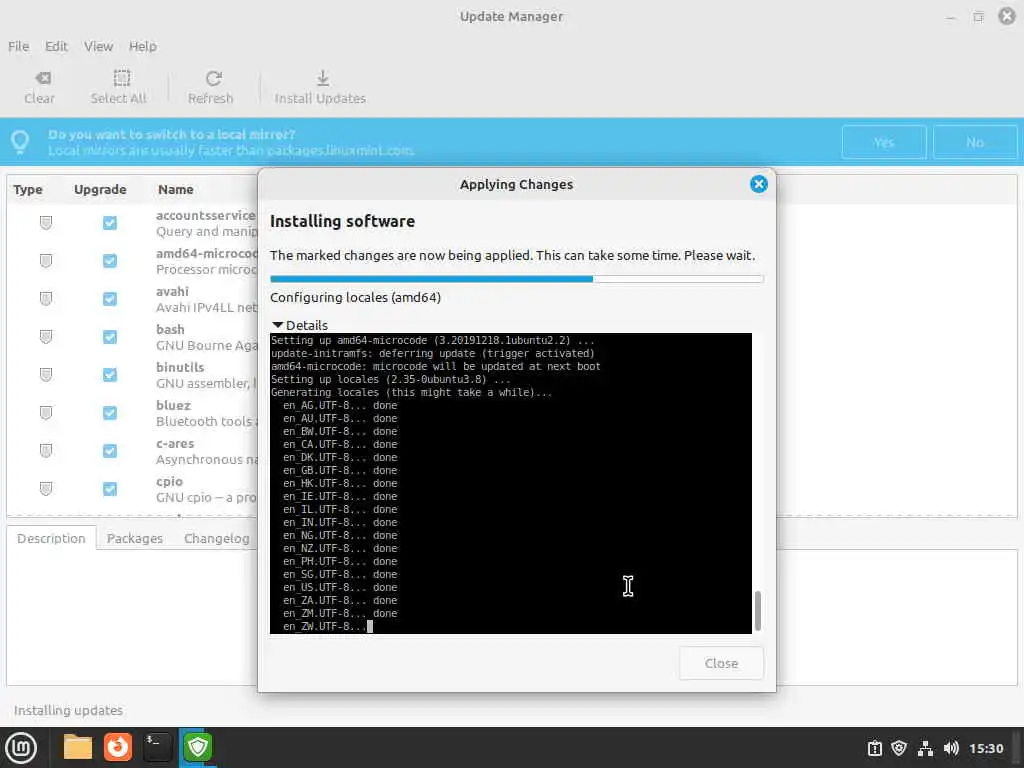
Task: Click the shield type icon for accountsservice
Action: pos(46,223)
